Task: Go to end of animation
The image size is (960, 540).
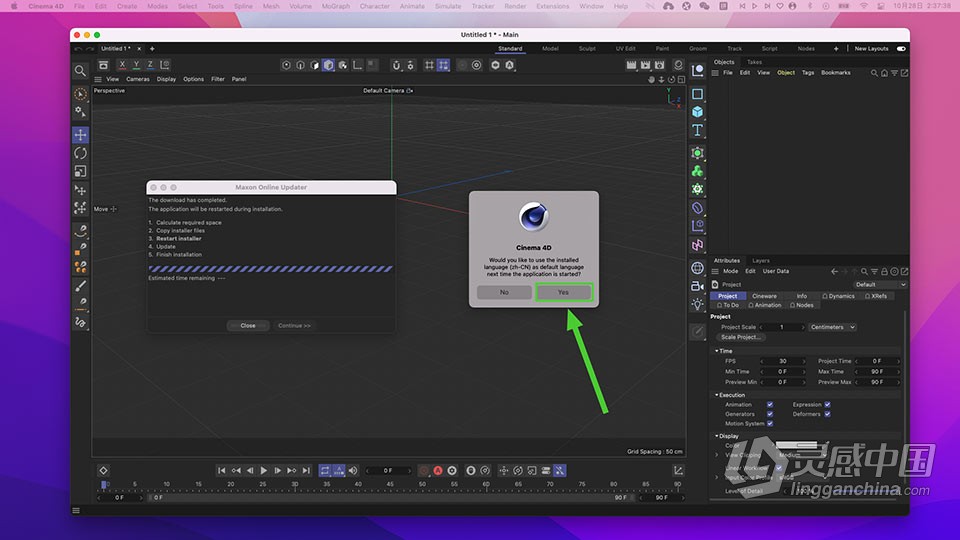Action: point(306,470)
